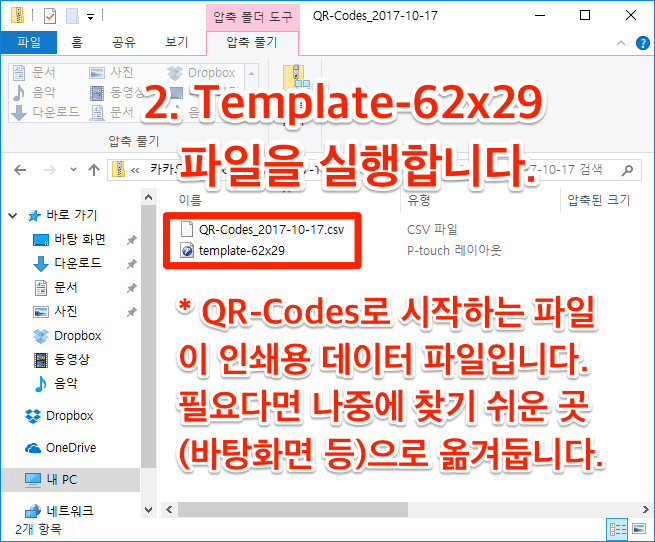This screenshot has height=542, width=655.
Task: Sort by the 압축된 크기 column header
Action: pos(598,200)
